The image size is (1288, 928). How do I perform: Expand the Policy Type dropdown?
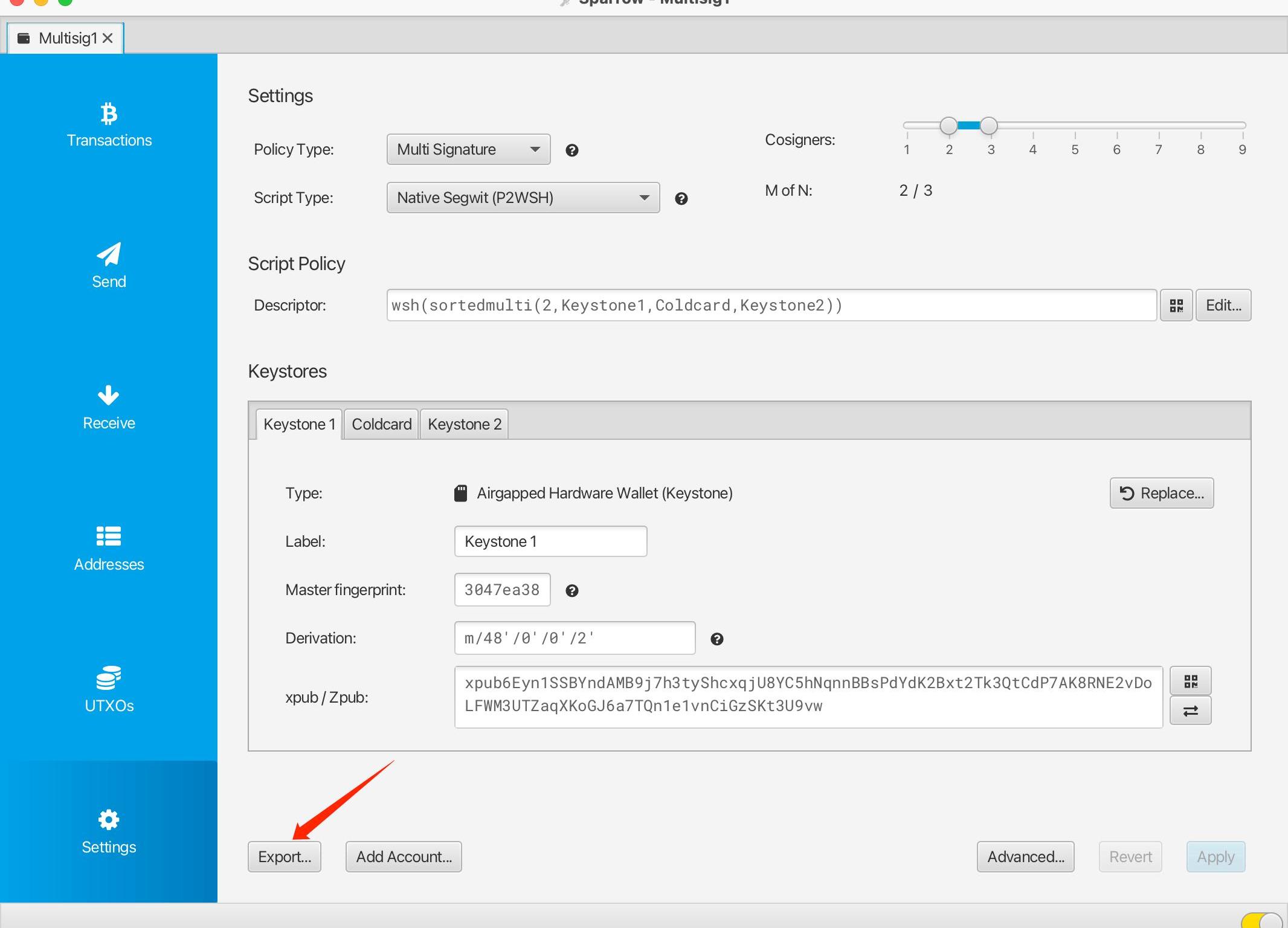click(x=468, y=149)
